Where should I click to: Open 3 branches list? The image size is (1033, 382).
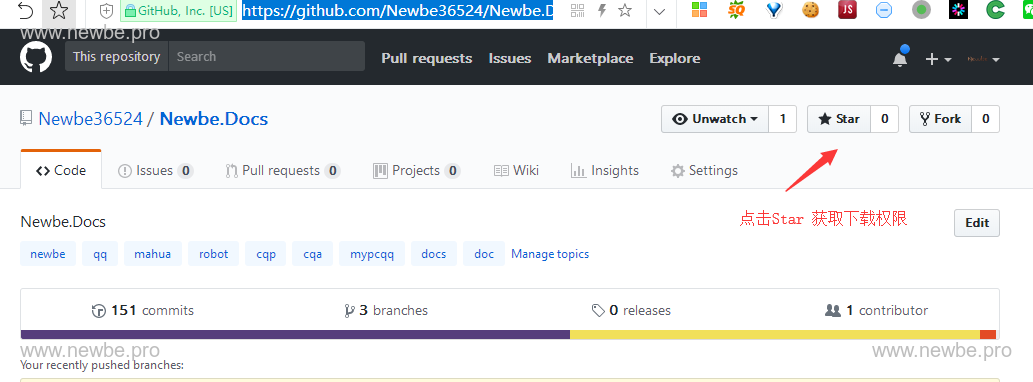pos(386,310)
